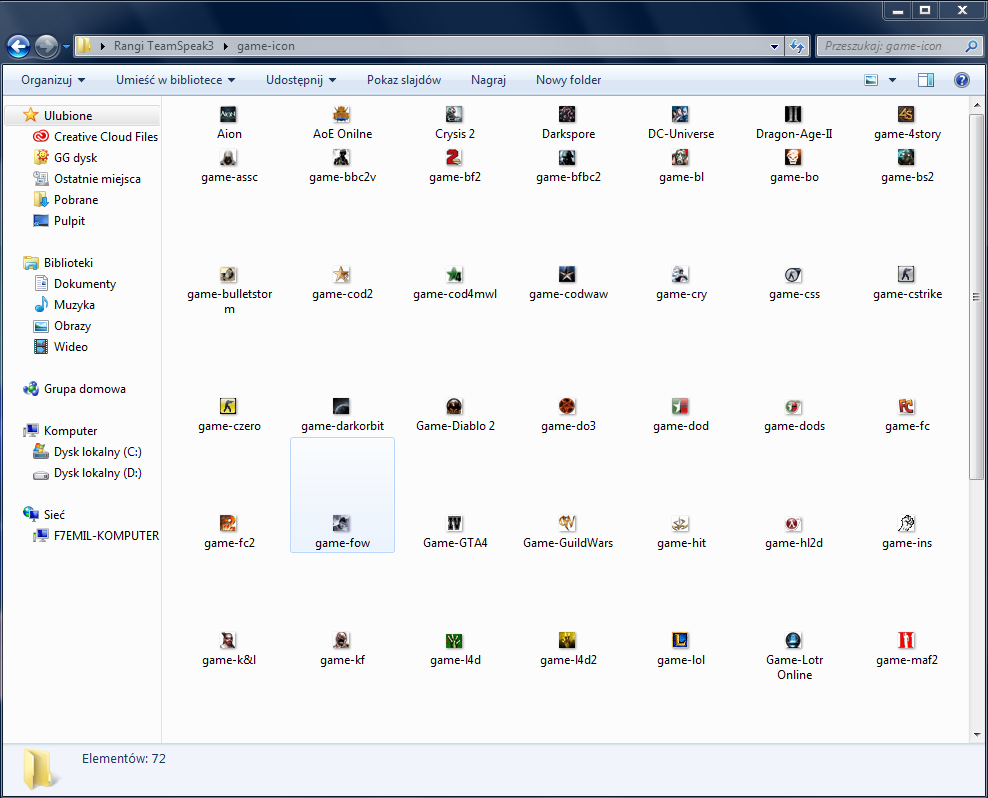The image size is (988, 798).
Task: Select the game-hl2d icon file
Action: [794, 532]
